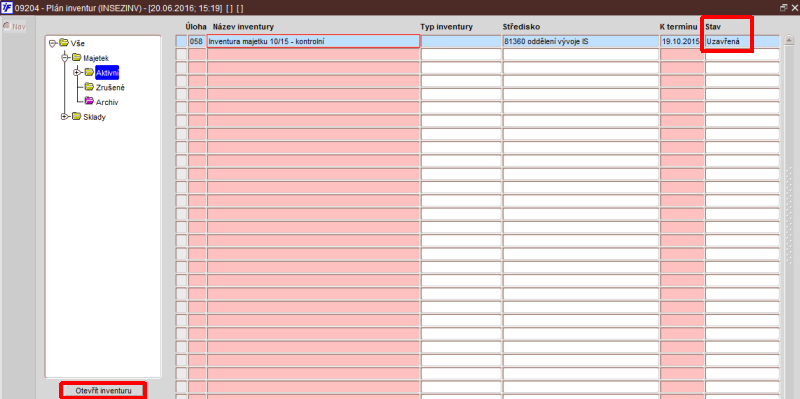
Task: Select the 'Majetek' folder in tree
Action: tap(96, 58)
